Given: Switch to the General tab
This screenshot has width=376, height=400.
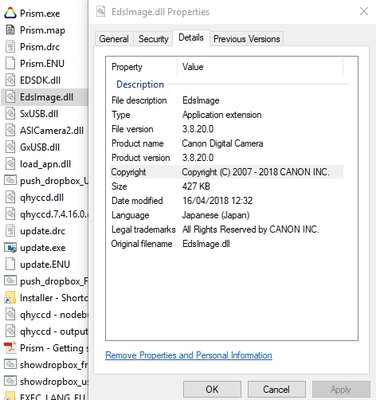Looking at the screenshot, I should (114, 39).
